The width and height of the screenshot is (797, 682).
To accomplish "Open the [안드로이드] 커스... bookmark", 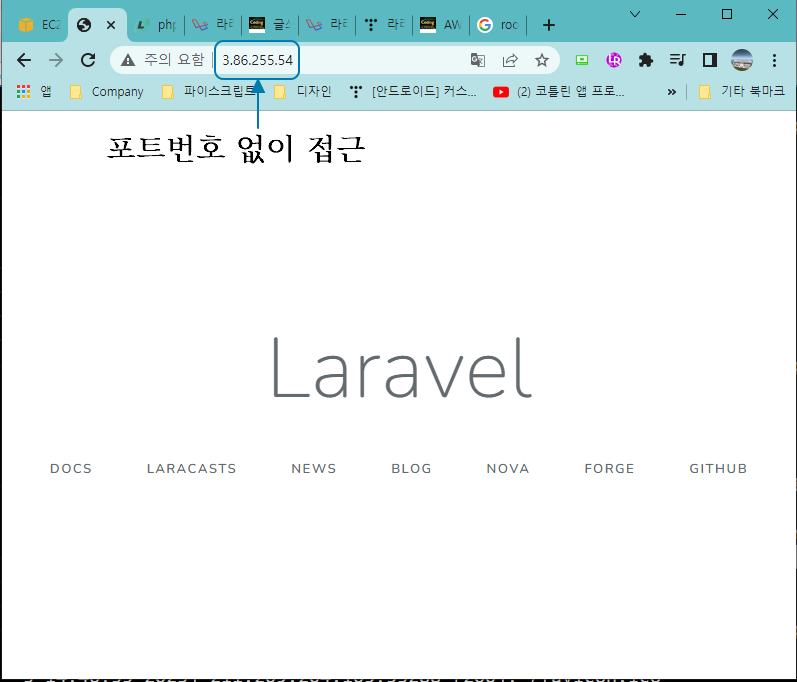I will tap(413, 92).
